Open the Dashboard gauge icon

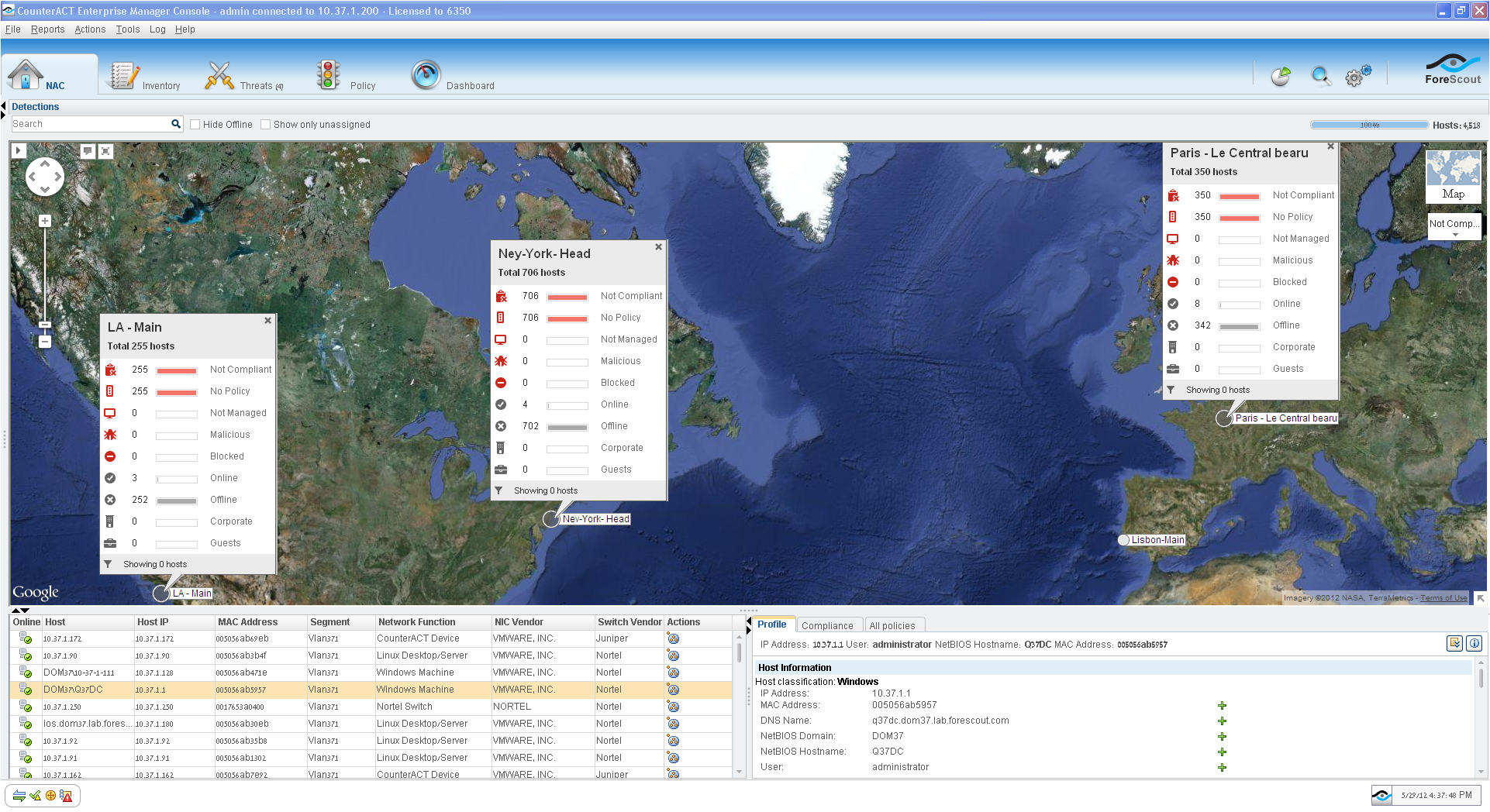426,76
